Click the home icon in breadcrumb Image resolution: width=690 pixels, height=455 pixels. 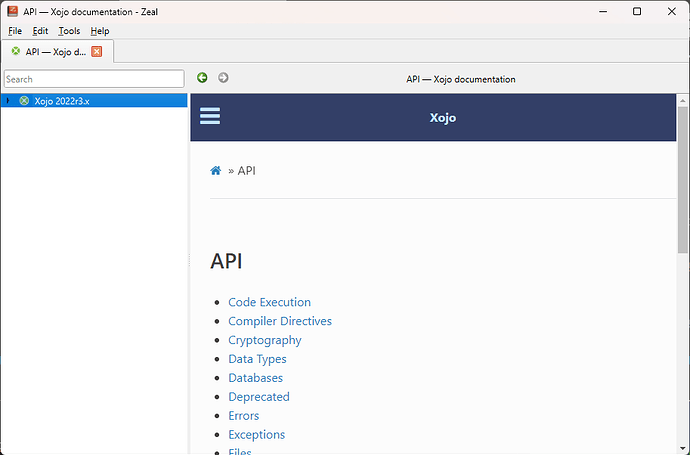click(x=216, y=171)
